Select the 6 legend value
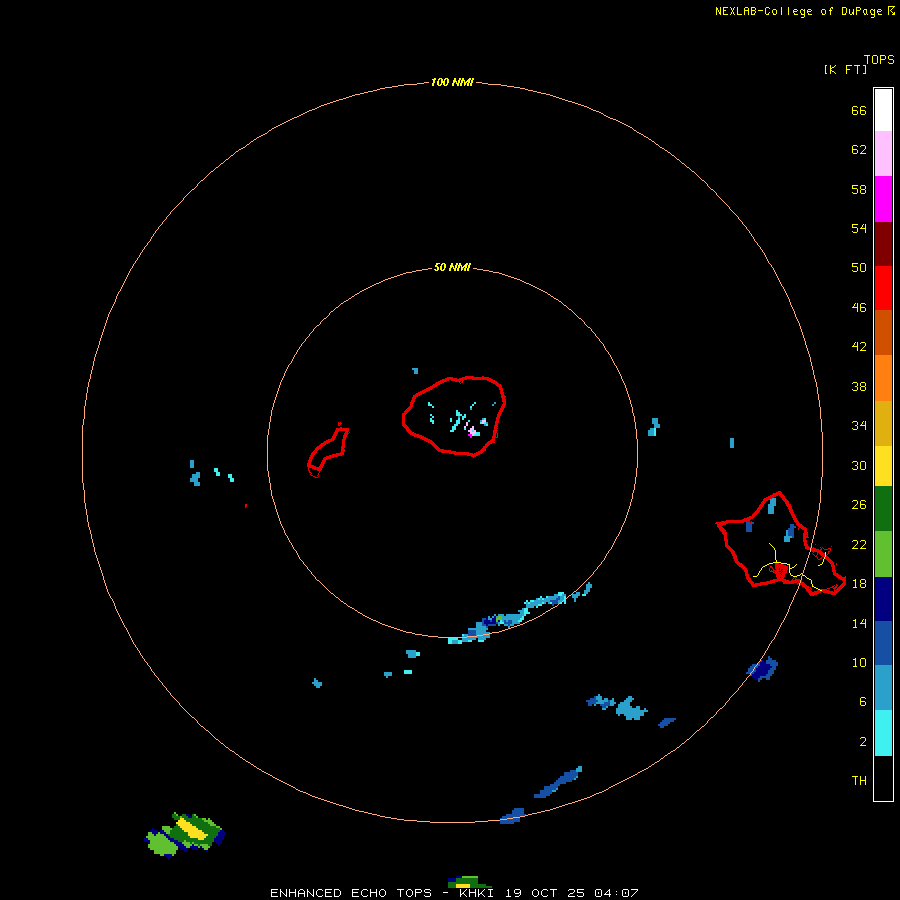The width and height of the screenshot is (900, 900). 863,702
